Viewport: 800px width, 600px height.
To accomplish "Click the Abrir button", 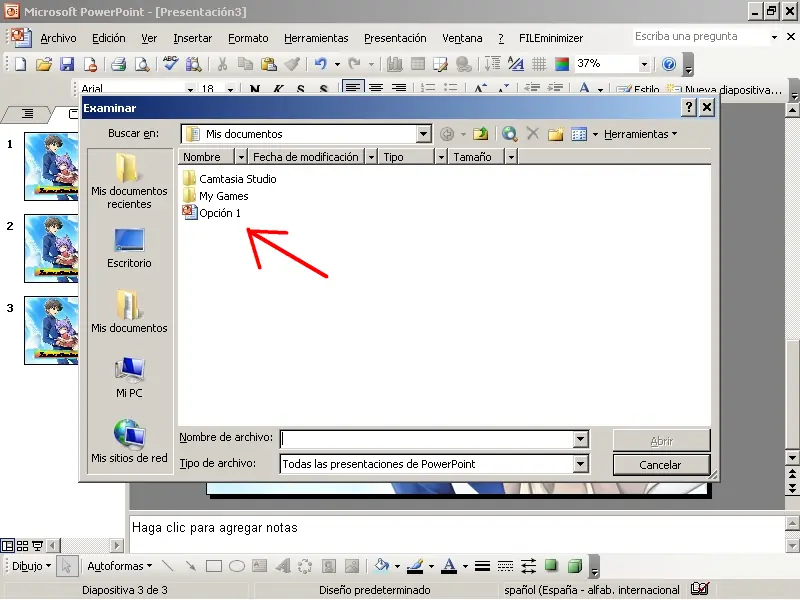I will [x=661, y=440].
